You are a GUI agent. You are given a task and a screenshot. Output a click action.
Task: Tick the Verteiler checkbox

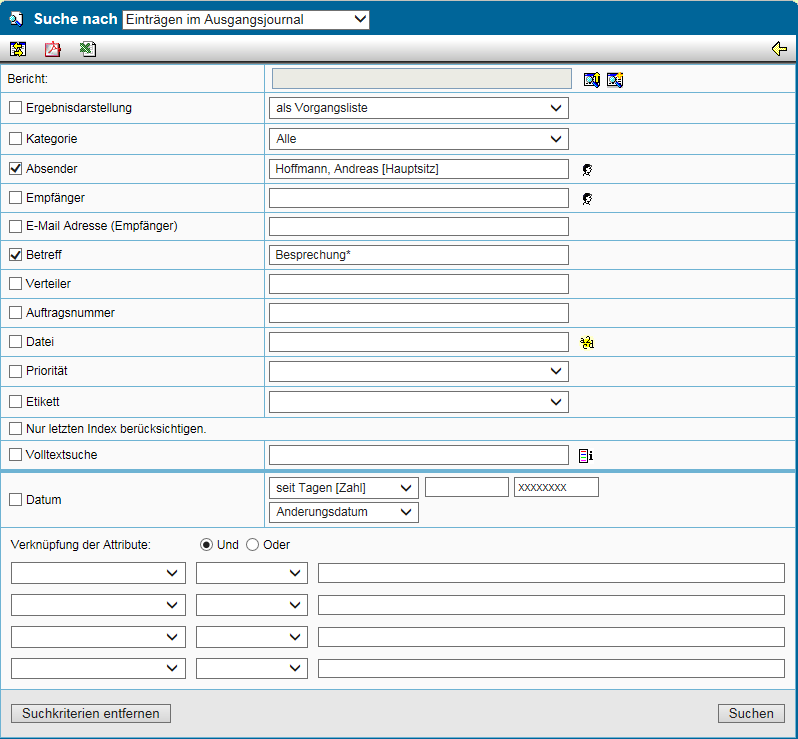(16, 283)
